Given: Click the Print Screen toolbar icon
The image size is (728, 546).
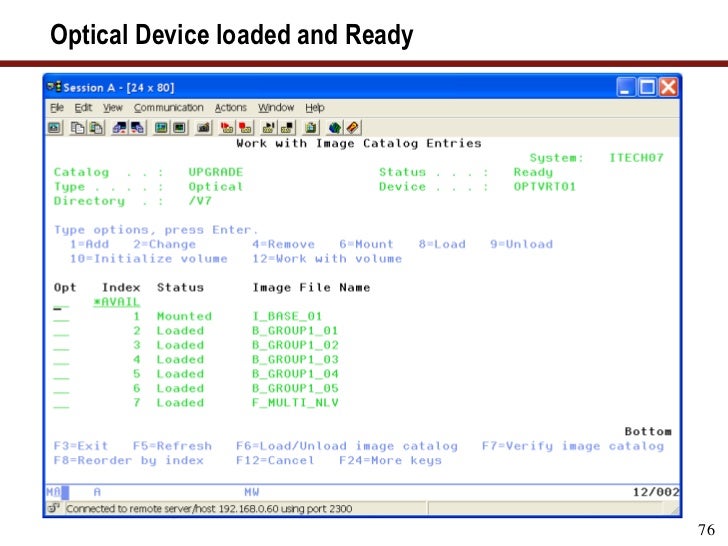Looking at the screenshot, I should tap(54, 128).
